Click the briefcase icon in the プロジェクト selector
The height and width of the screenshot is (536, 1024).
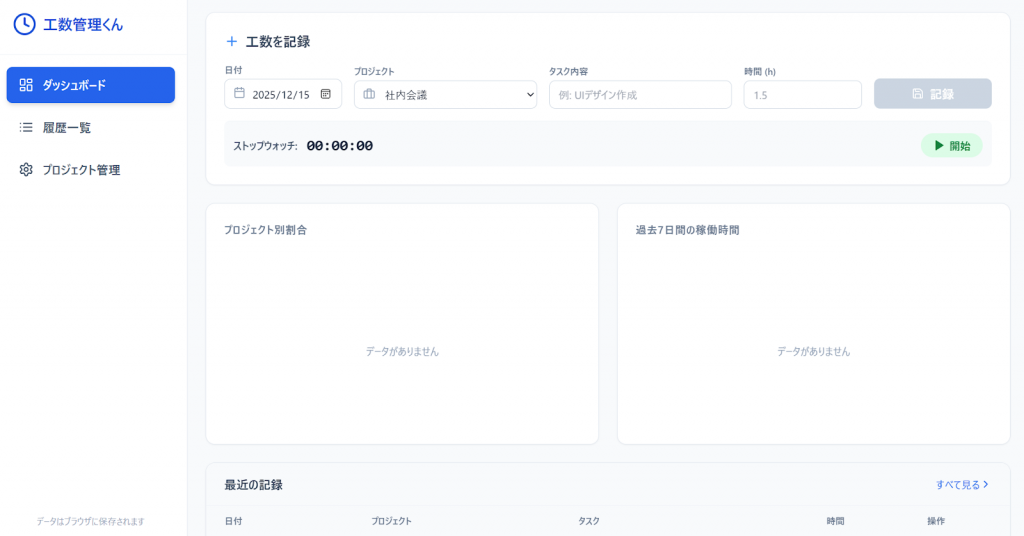(369, 94)
